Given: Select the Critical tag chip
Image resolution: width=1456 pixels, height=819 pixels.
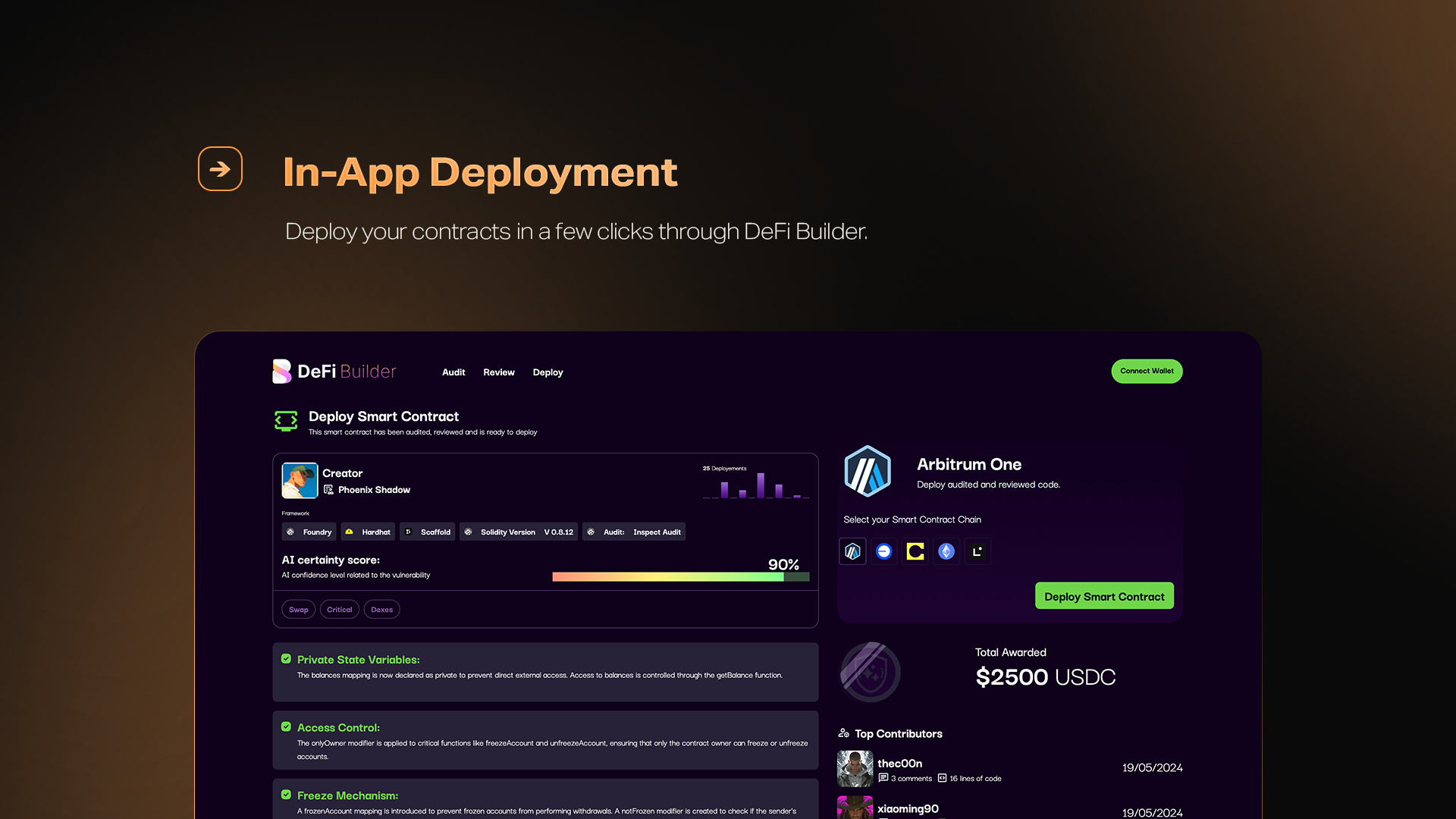Looking at the screenshot, I should click(x=339, y=610).
